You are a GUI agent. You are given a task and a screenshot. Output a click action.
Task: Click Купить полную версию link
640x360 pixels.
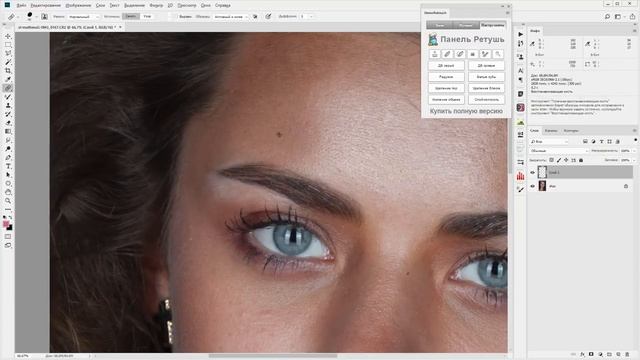point(466,111)
